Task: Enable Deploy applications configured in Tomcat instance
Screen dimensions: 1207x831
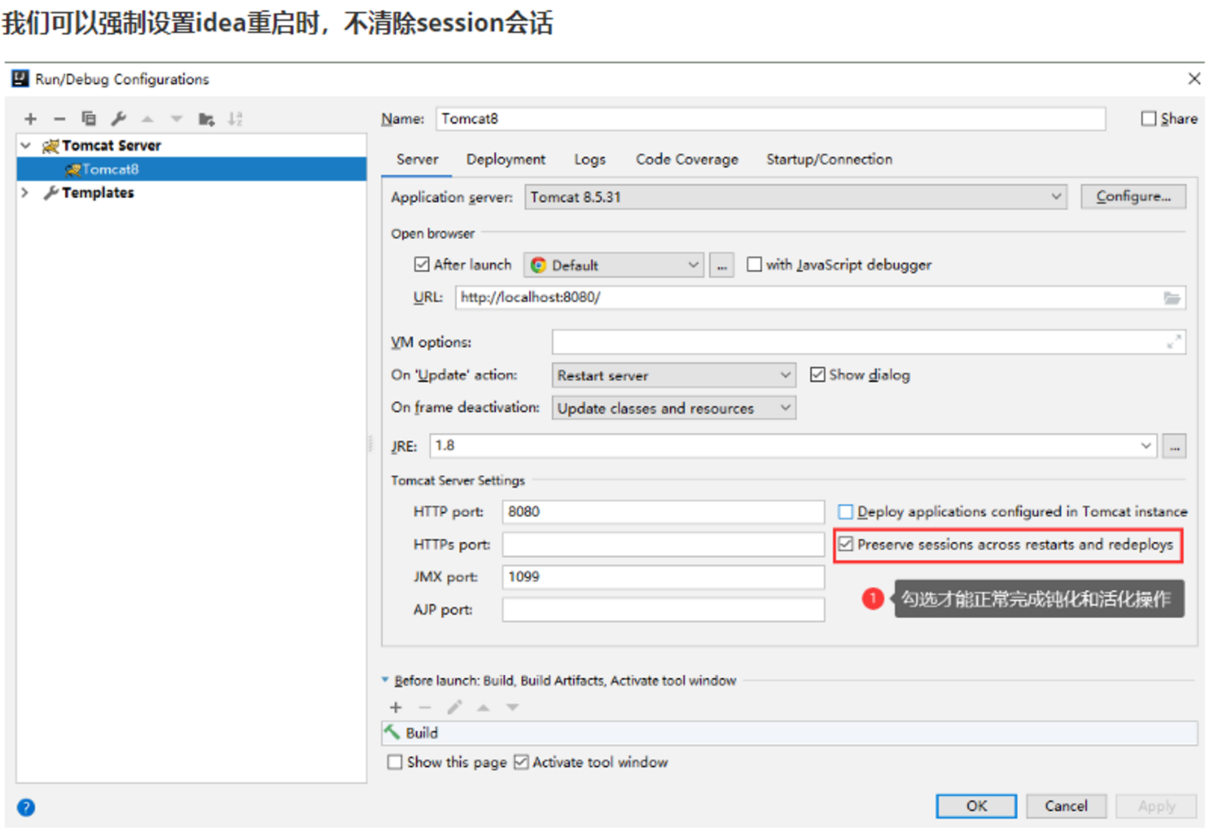Action: click(846, 512)
